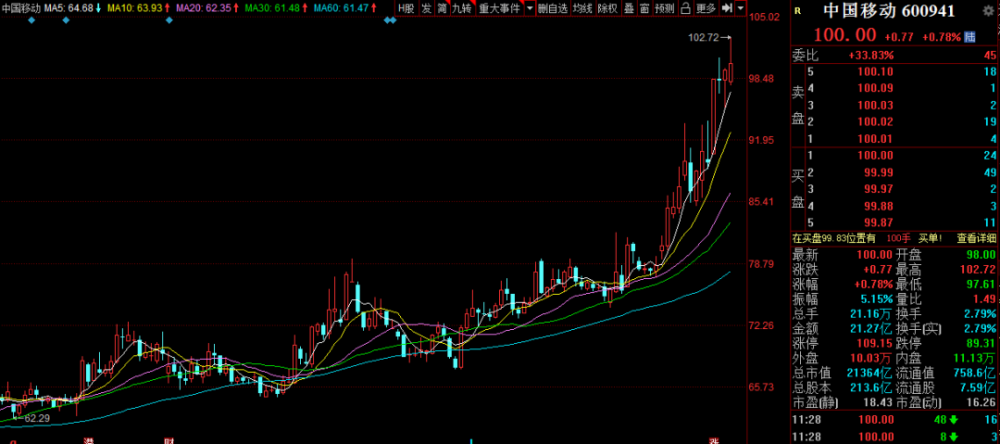Click 删自选 to remove from watchlist
Image resolution: width=1000 pixels, height=444 pixels.
[552, 8]
